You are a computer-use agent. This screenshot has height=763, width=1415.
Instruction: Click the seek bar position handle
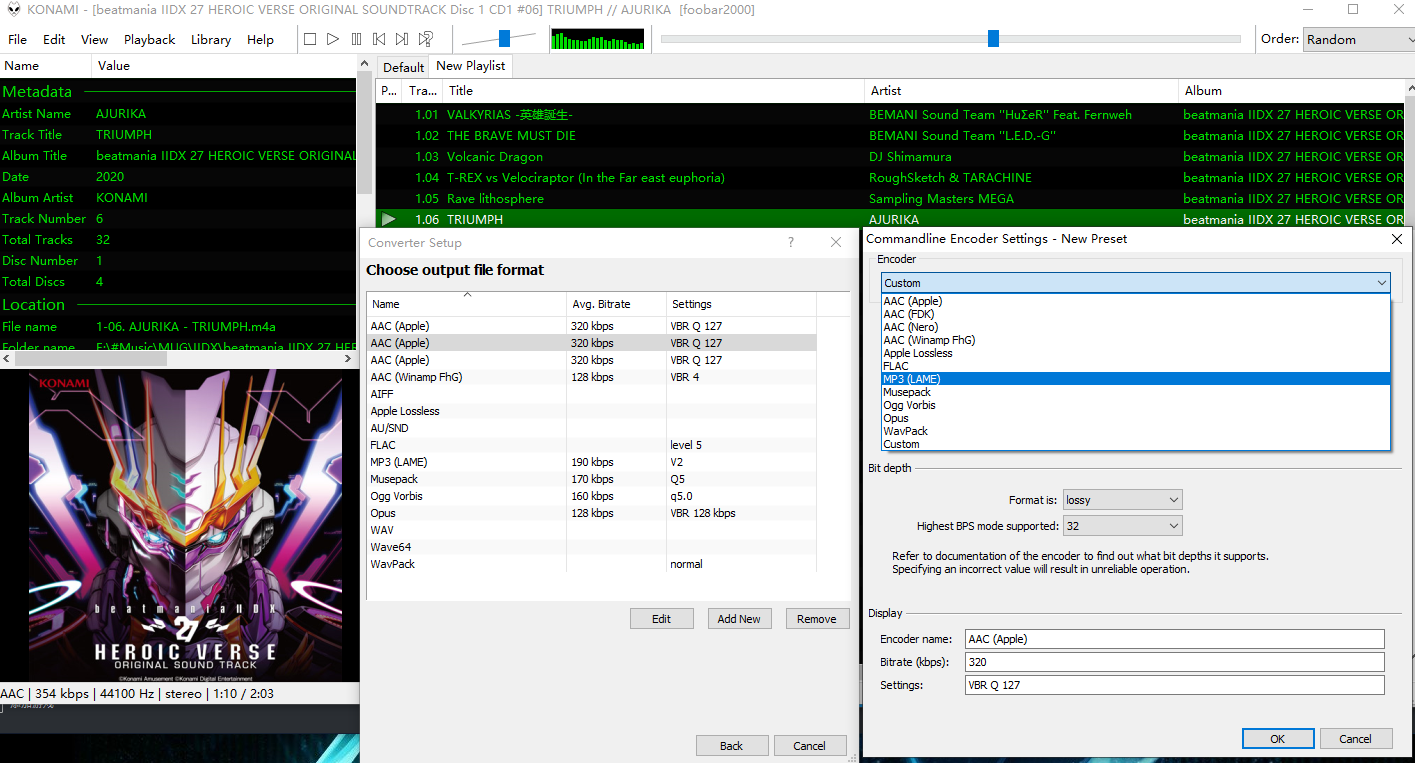click(993, 39)
